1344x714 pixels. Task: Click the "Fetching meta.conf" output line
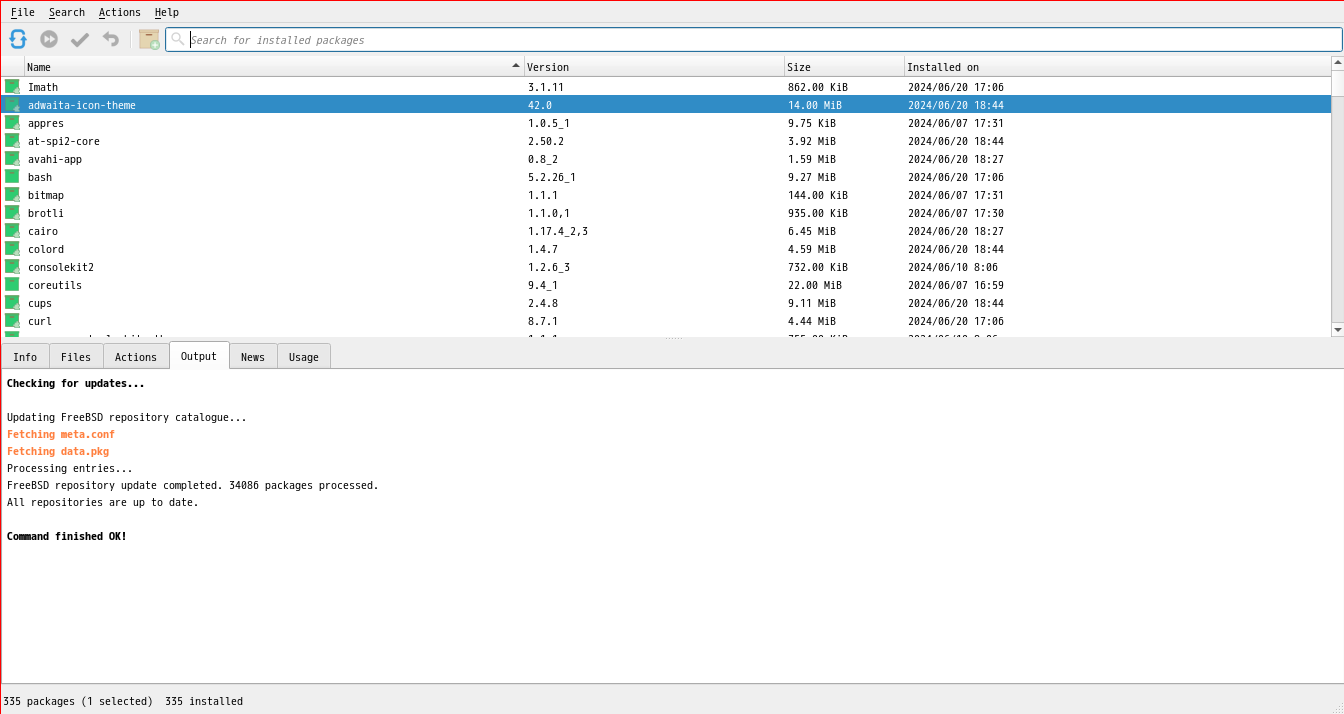coord(61,434)
